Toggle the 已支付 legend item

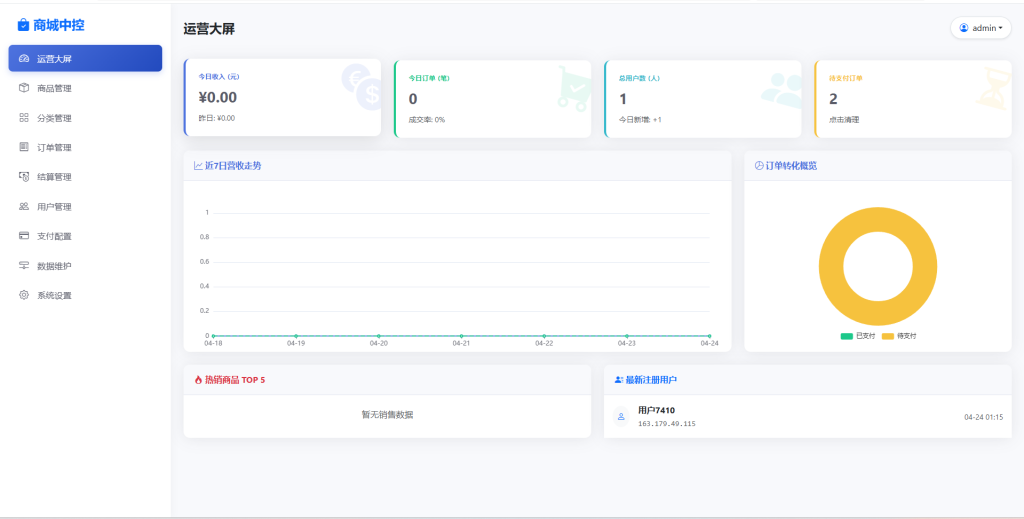point(859,336)
